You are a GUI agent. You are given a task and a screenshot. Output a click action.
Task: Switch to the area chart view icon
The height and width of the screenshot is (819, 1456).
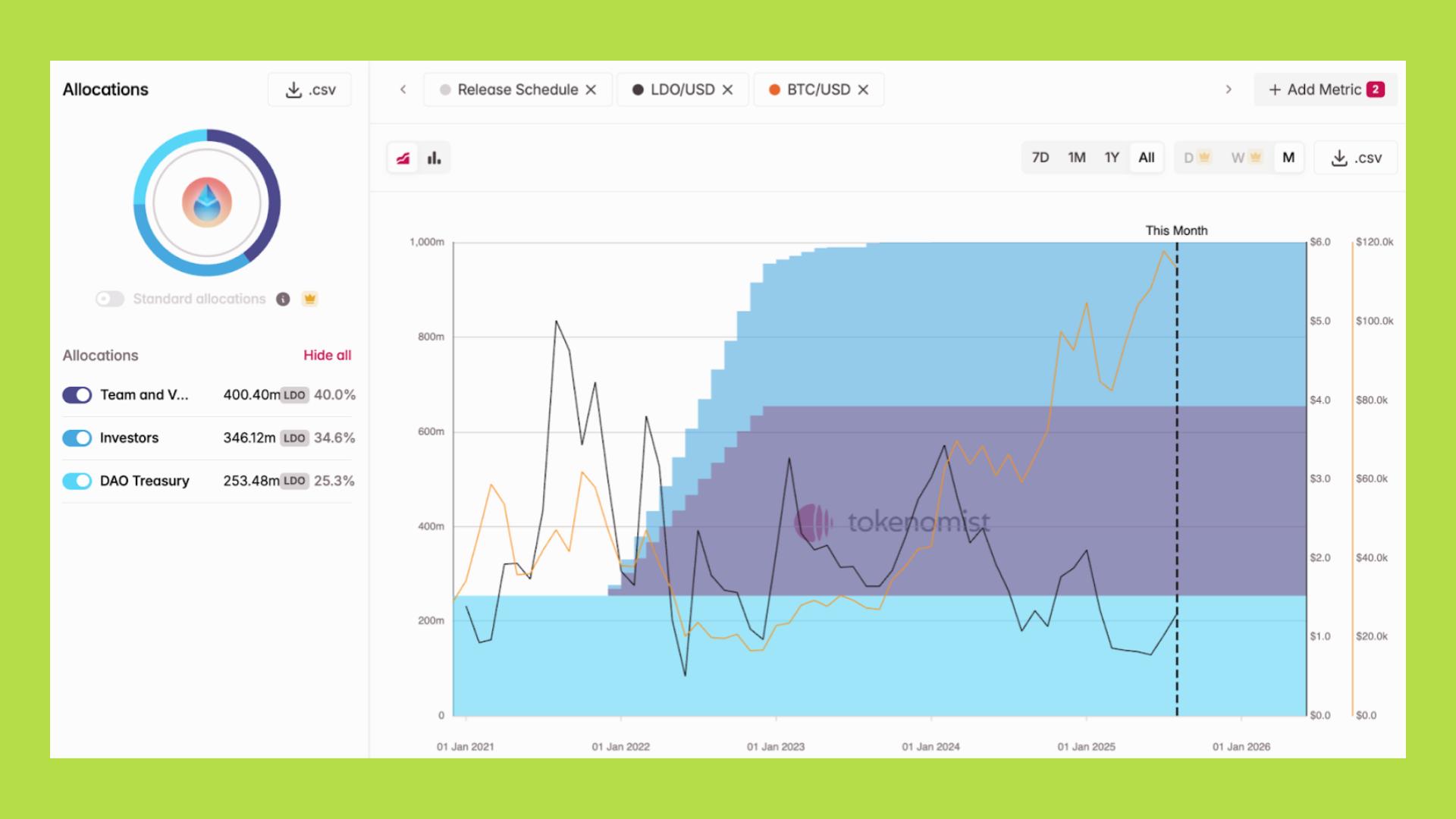click(403, 158)
